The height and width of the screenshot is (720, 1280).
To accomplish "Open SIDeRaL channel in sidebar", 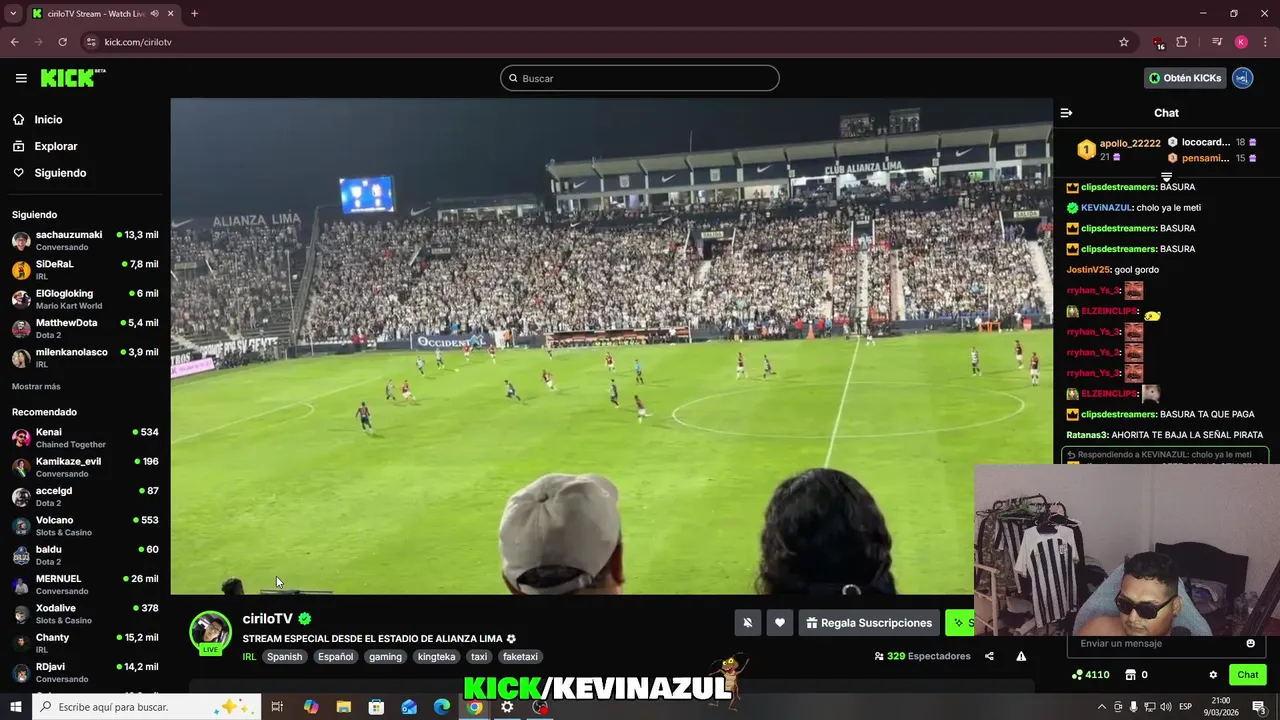I will [85, 270].
